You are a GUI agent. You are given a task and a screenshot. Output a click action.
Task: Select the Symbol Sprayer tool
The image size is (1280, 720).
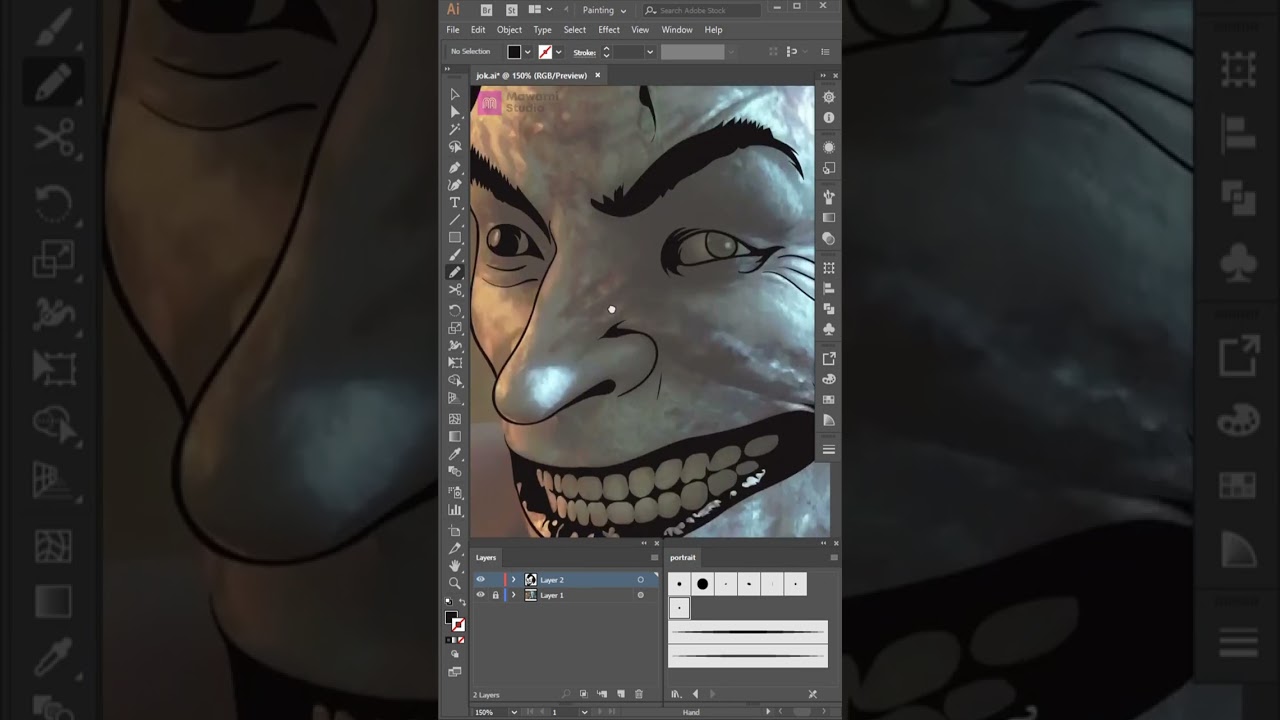click(x=455, y=493)
